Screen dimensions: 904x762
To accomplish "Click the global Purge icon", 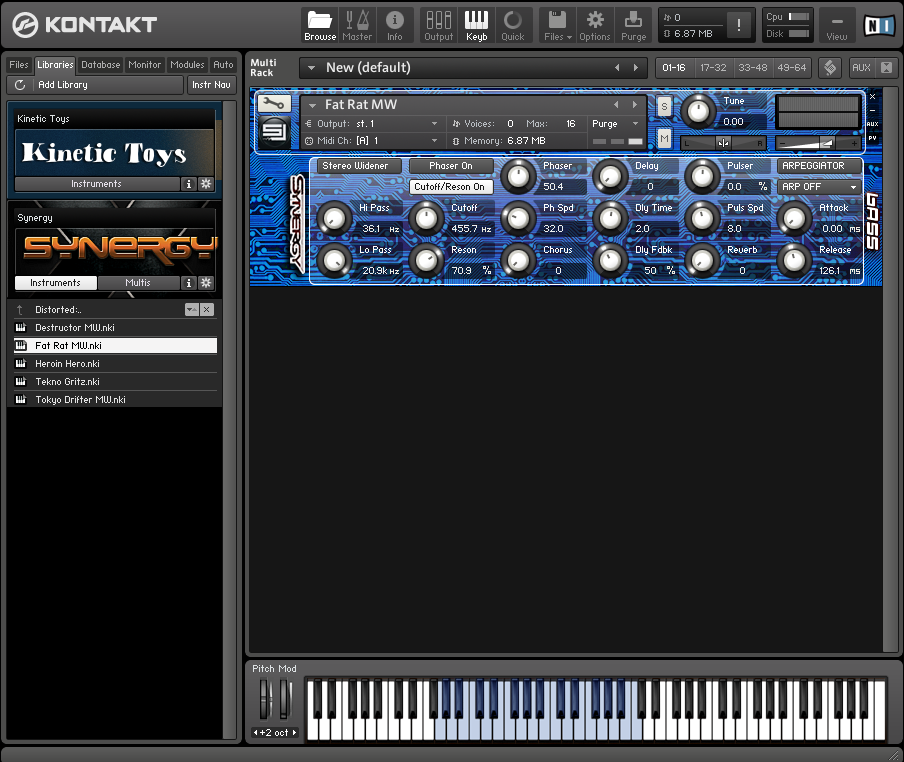I will [x=633, y=25].
